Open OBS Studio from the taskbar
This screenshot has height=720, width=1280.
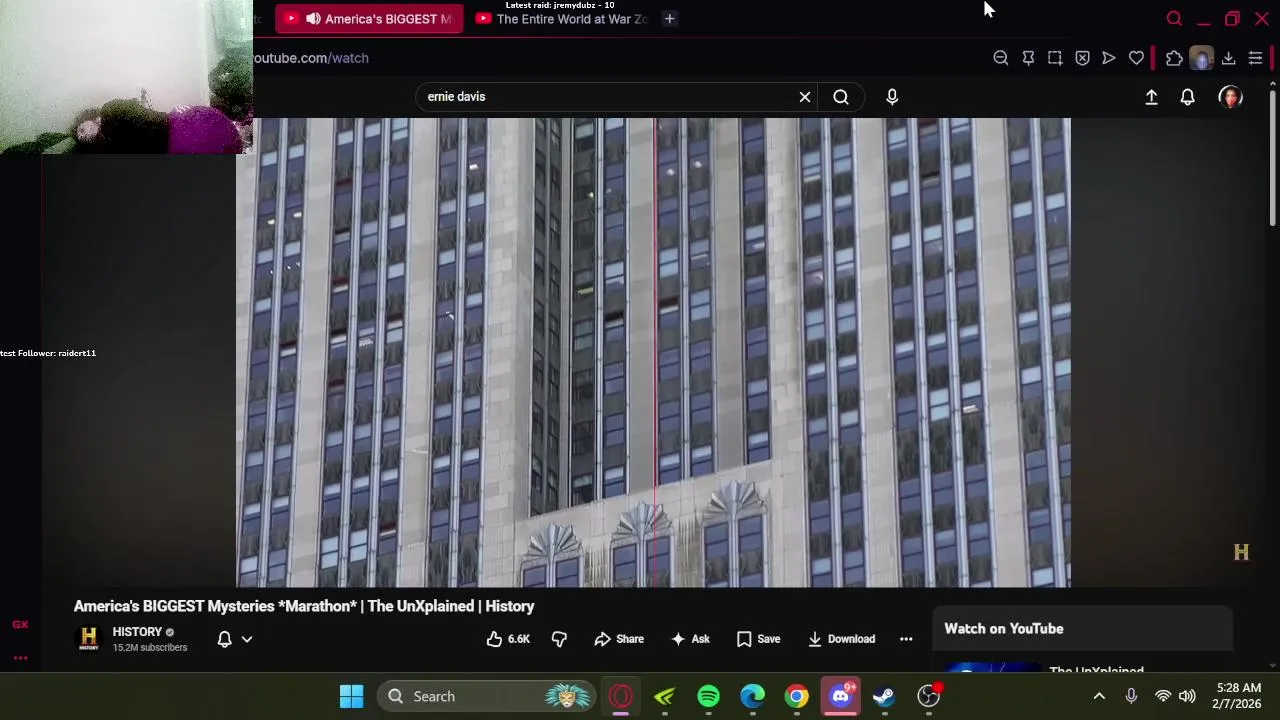coord(929,696)
